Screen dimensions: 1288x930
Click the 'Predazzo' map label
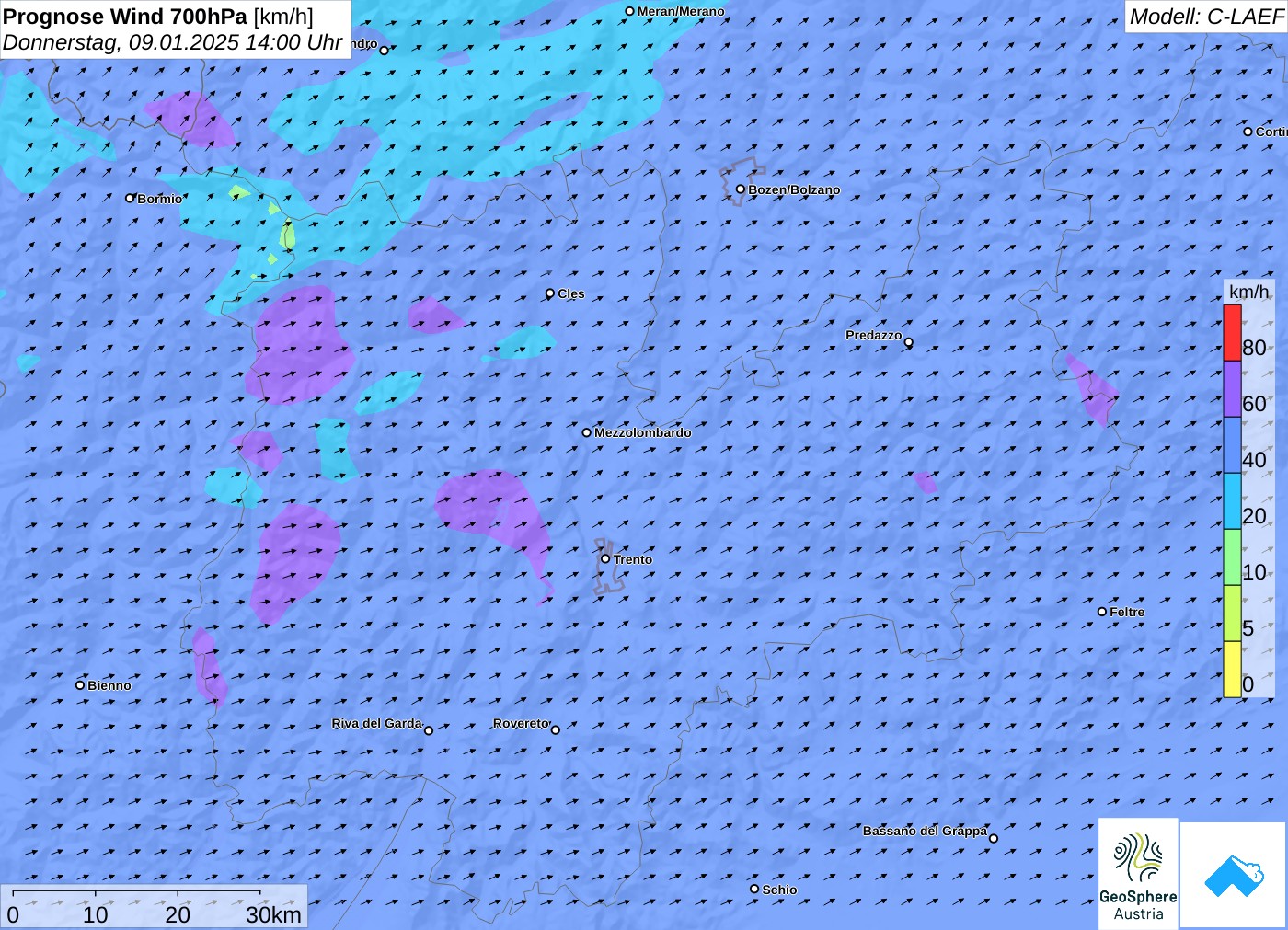point(874,335)
